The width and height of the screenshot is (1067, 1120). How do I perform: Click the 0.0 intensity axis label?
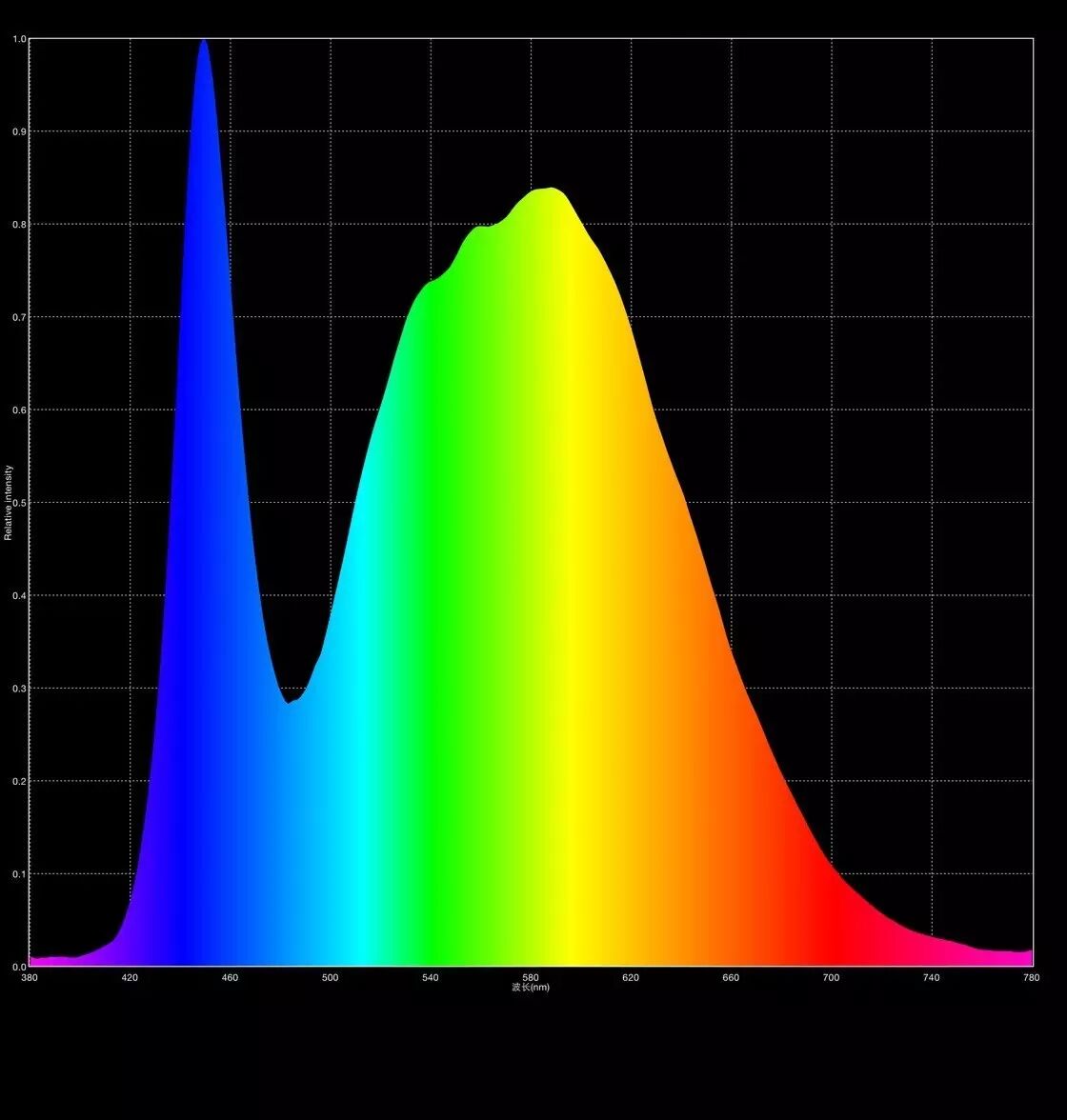point(19,968)
